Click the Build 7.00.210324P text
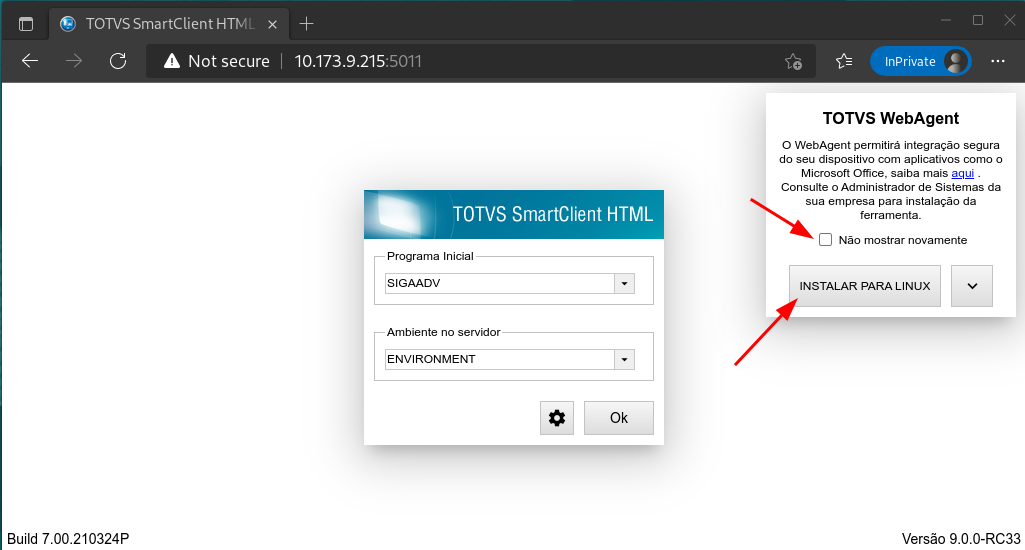Screen dimensions: 1025x550 click(68, 539)
